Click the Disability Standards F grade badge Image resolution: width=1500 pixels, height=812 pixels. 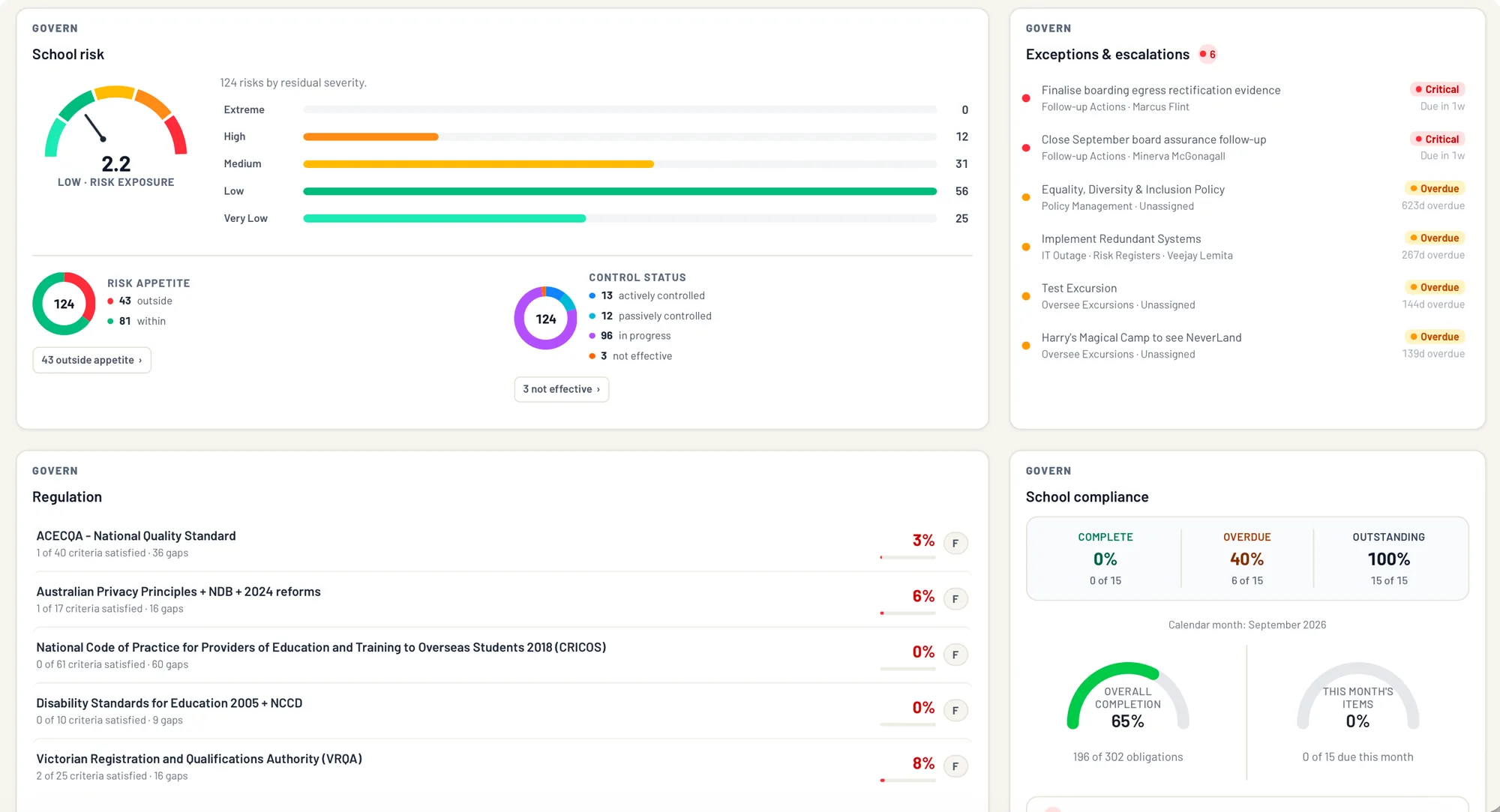pos(955,710)
